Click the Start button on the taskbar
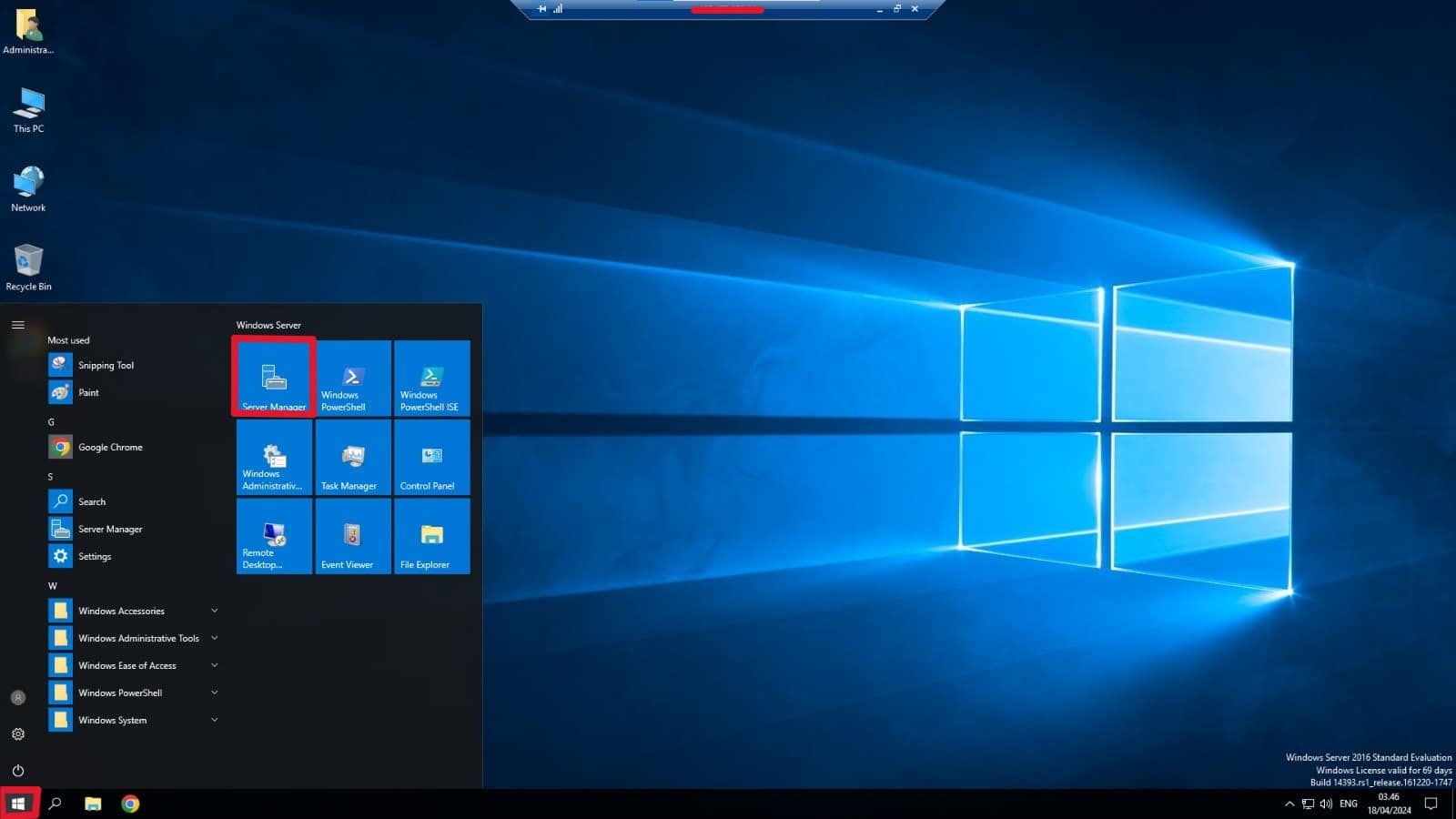The width and height of the screenshot is (1456, 819). click(x=18, y=804)
